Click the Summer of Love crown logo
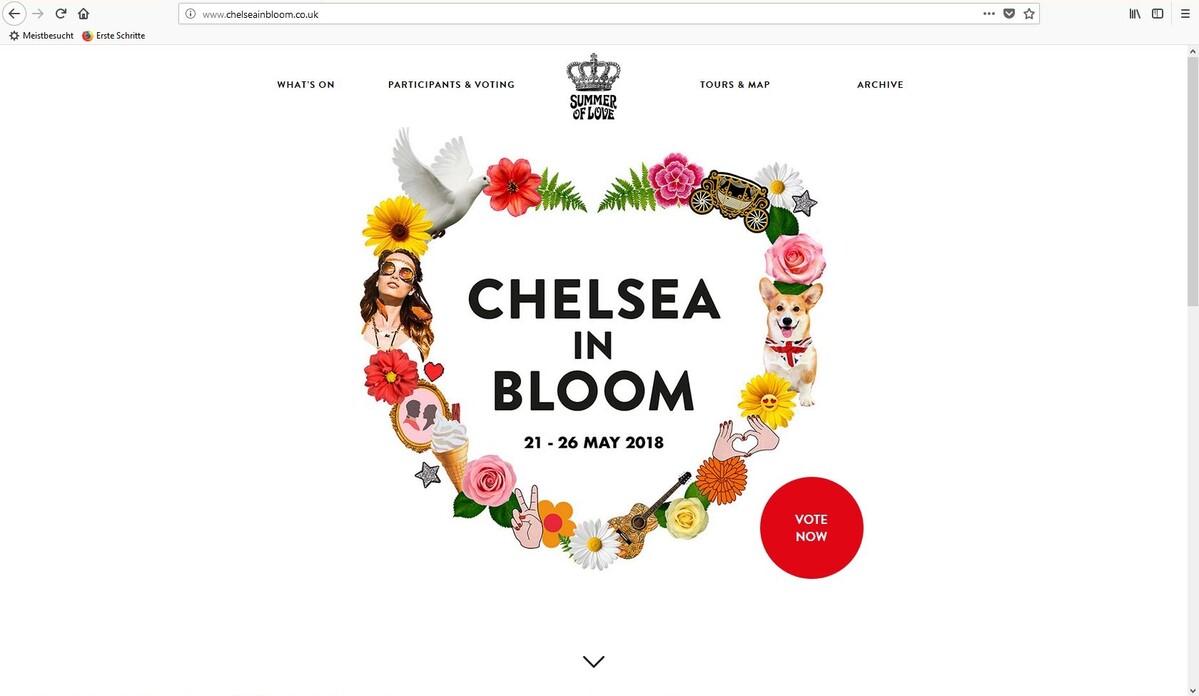 click(x=593, y=86)
